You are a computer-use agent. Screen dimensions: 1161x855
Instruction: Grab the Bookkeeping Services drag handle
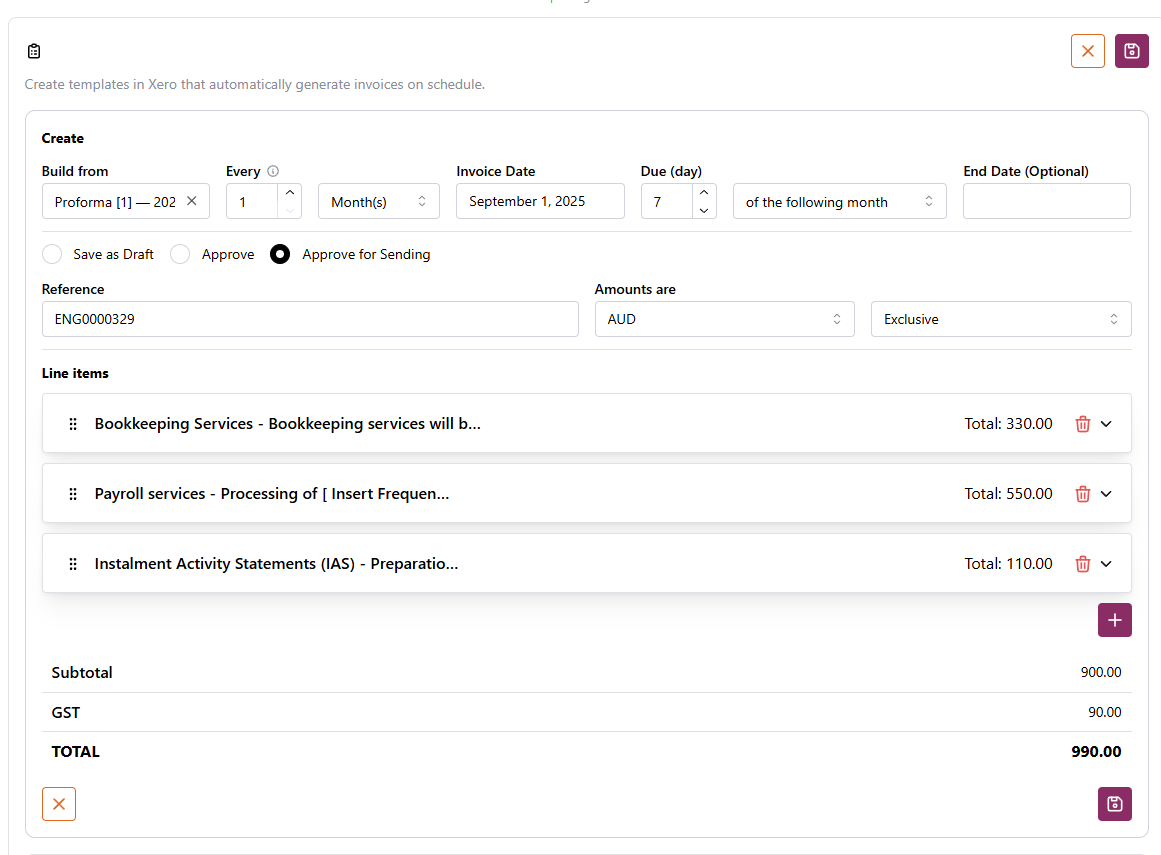(x=73, y=424)
